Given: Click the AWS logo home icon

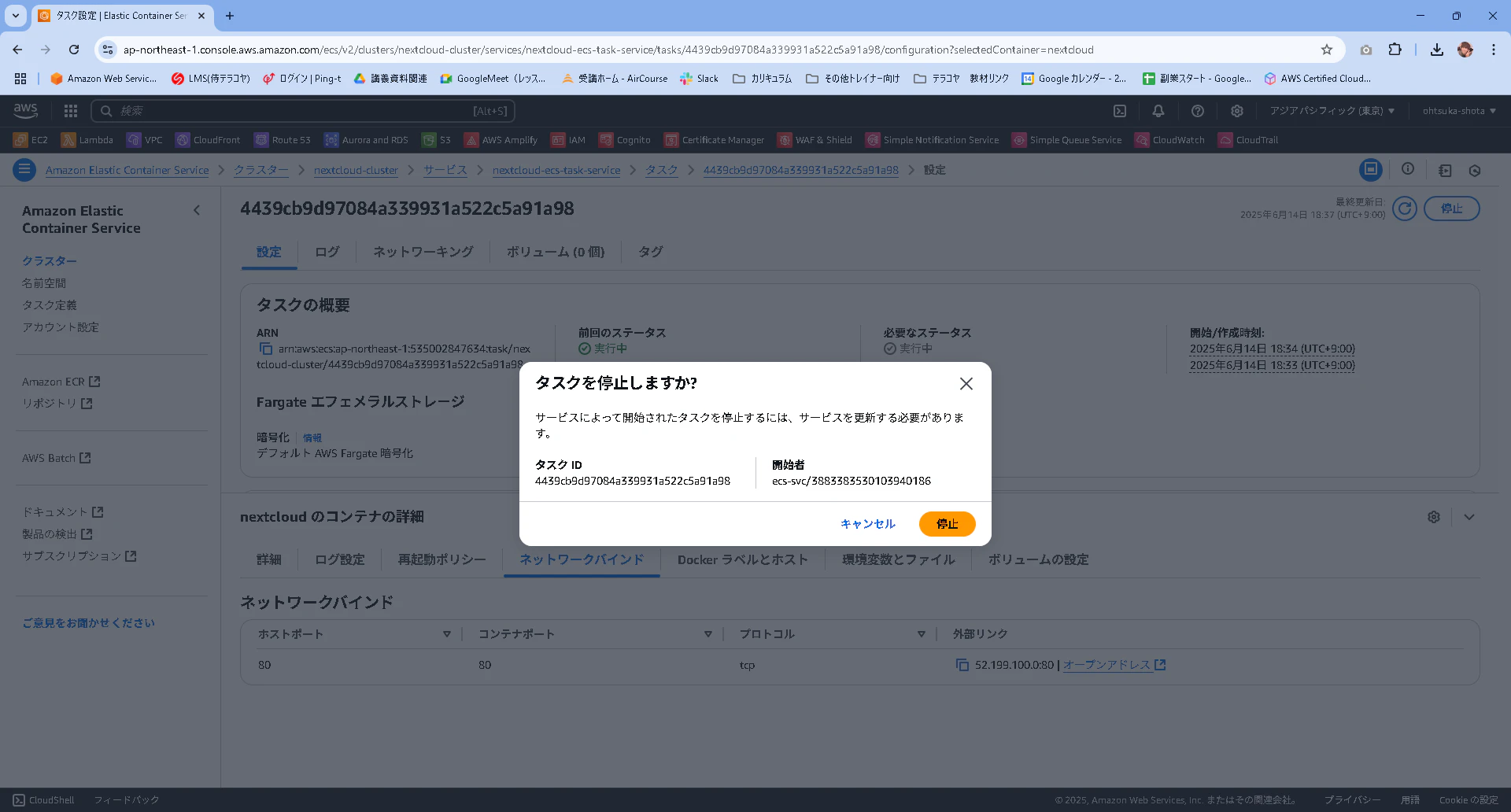Looking at the screenshot, I should coord(26,111).
